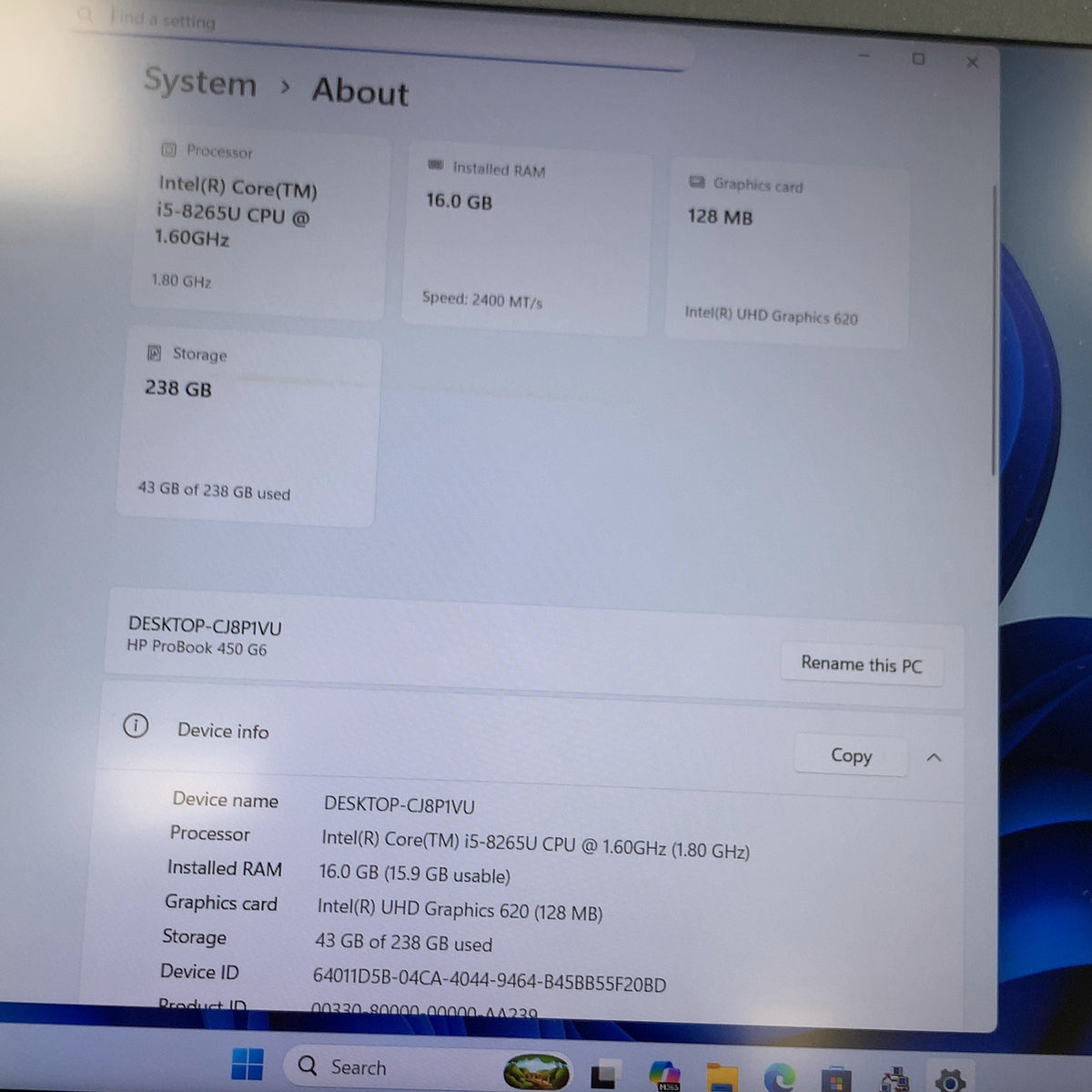Select the 'Speed: 2400 MT/s' text
Viewport: 1092px width, 1092px height.
click(482, 299)
